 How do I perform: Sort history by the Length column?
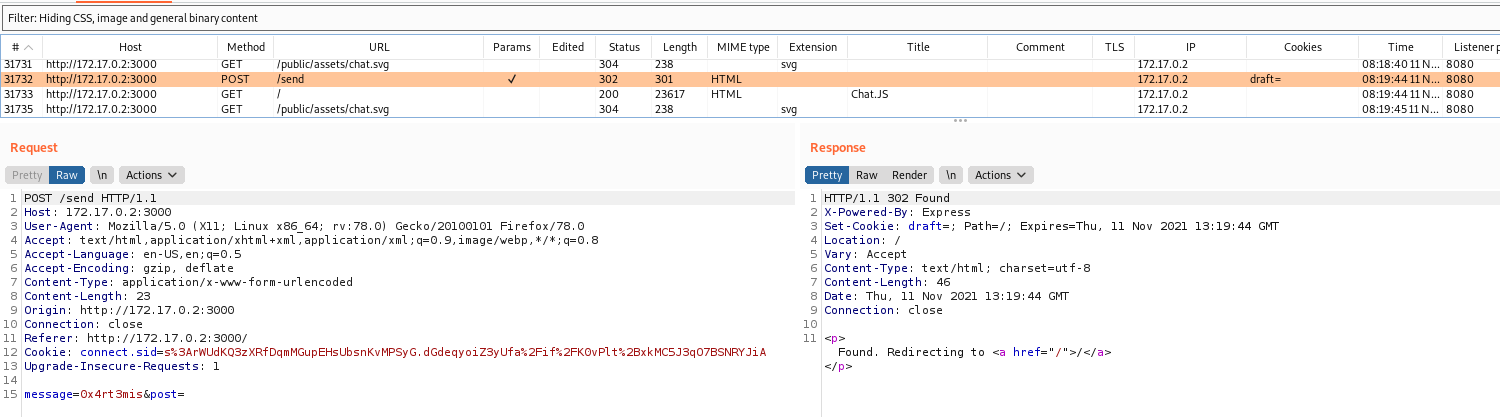coord(680,47)
